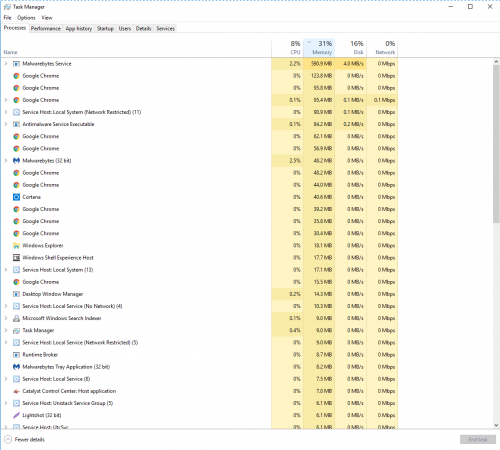Expand Service Host: Local Service (8)

(6, 379)
